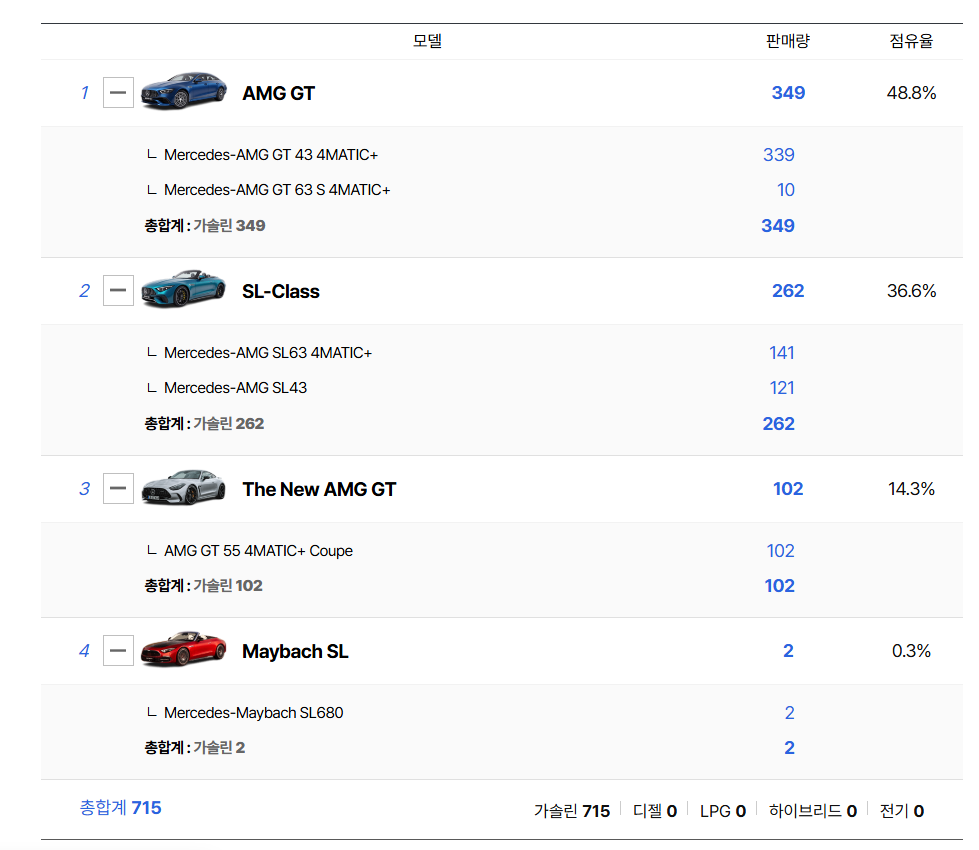Click the 디젤 0 footer count

pos(655,811)
